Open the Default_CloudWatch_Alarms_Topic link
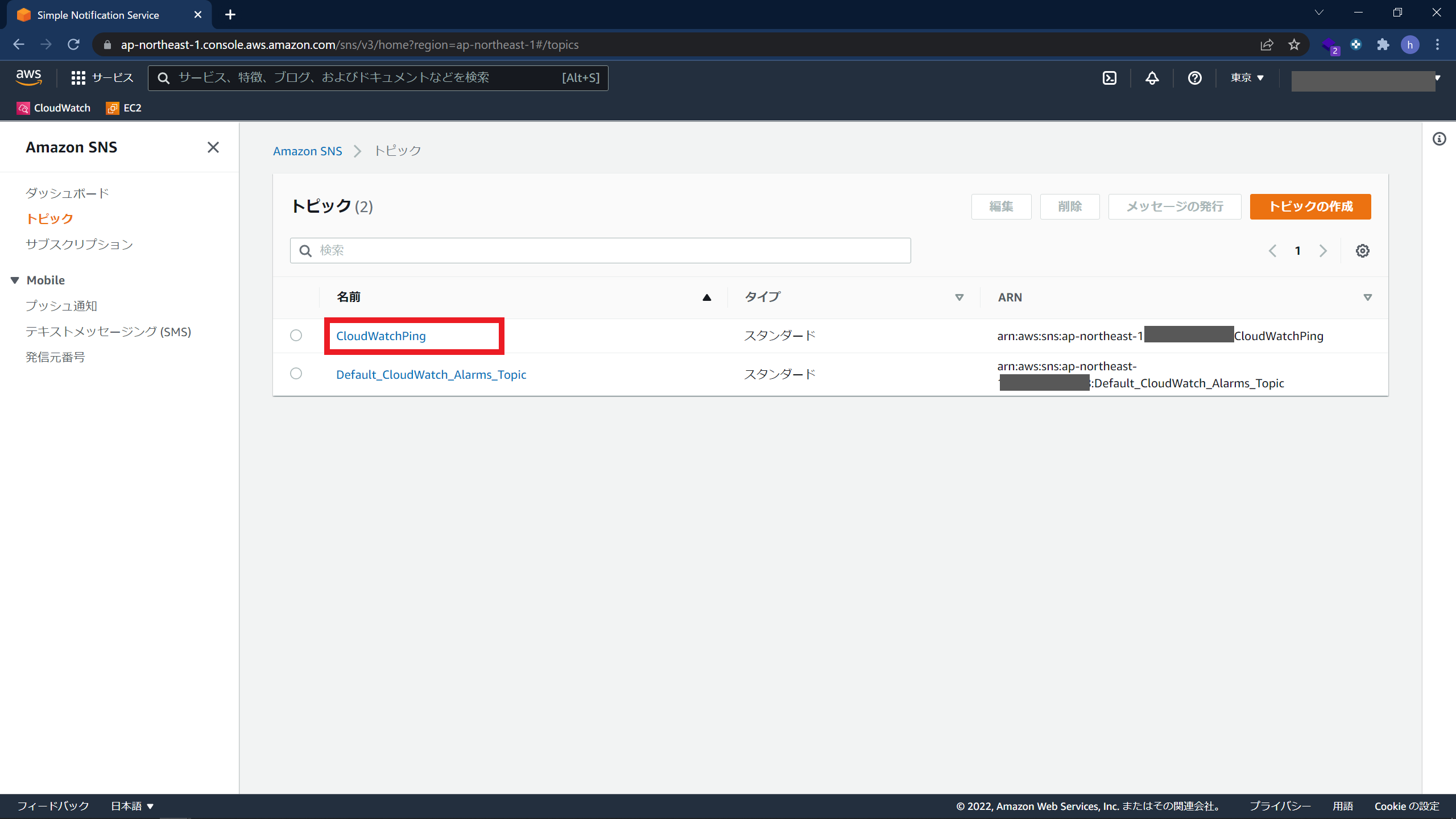This screenshot has height=819, width=1456. [x=431, y=374]
